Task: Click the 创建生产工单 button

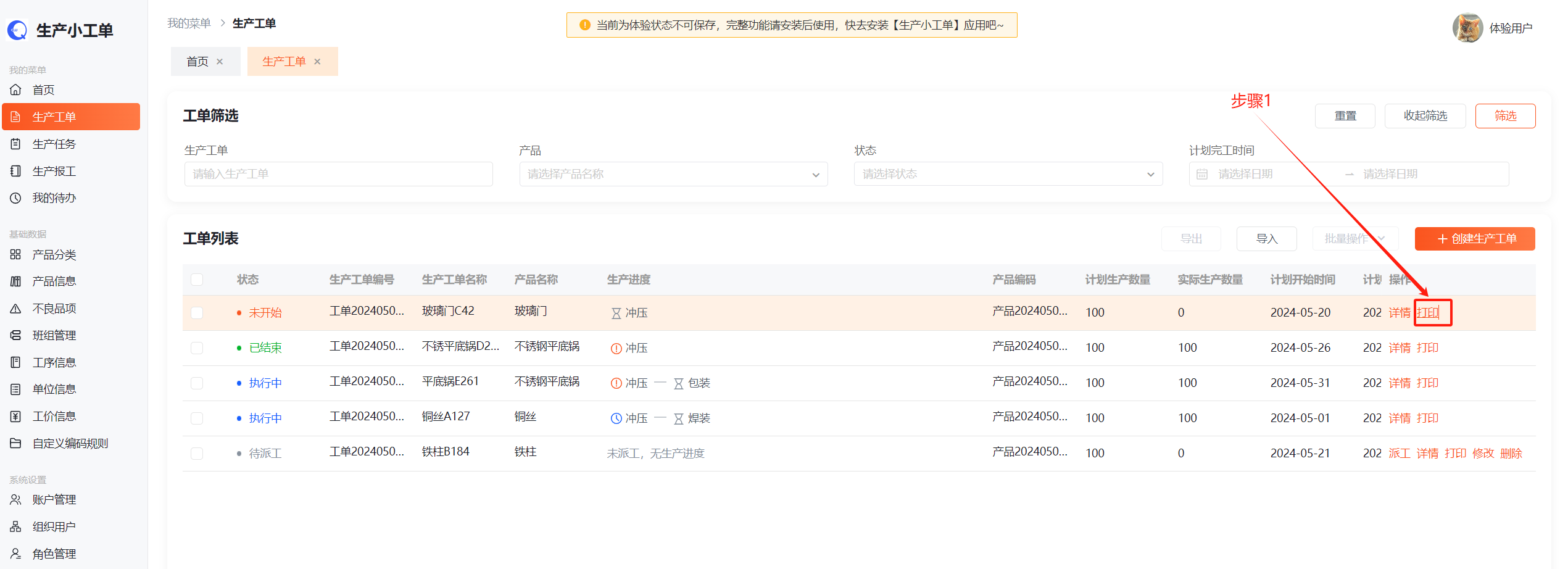Action: pyautogui.click(x=1474, y=239)
